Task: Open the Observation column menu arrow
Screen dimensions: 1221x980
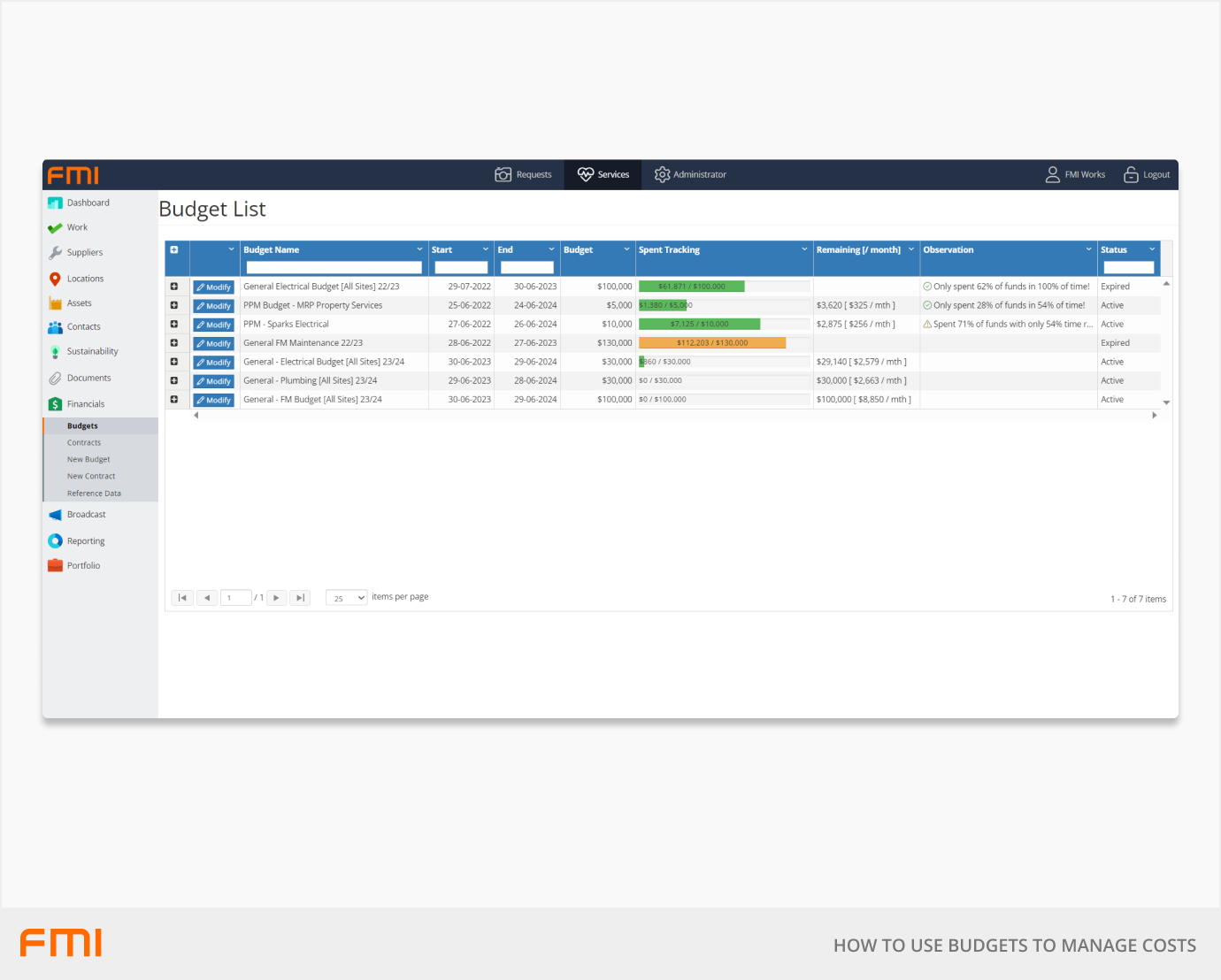Action: click(1088, 249)
